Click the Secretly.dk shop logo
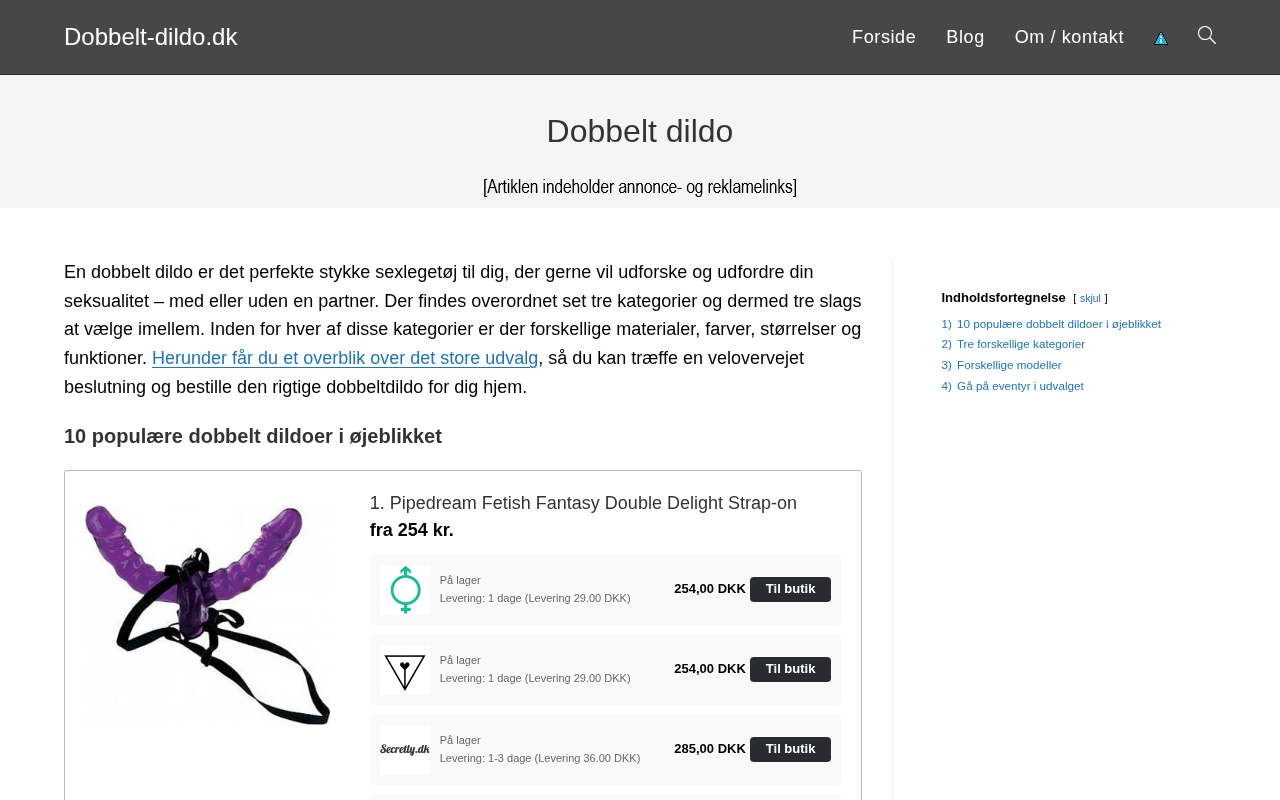Viewport: 1280px width, 800px height. point(405,750)
